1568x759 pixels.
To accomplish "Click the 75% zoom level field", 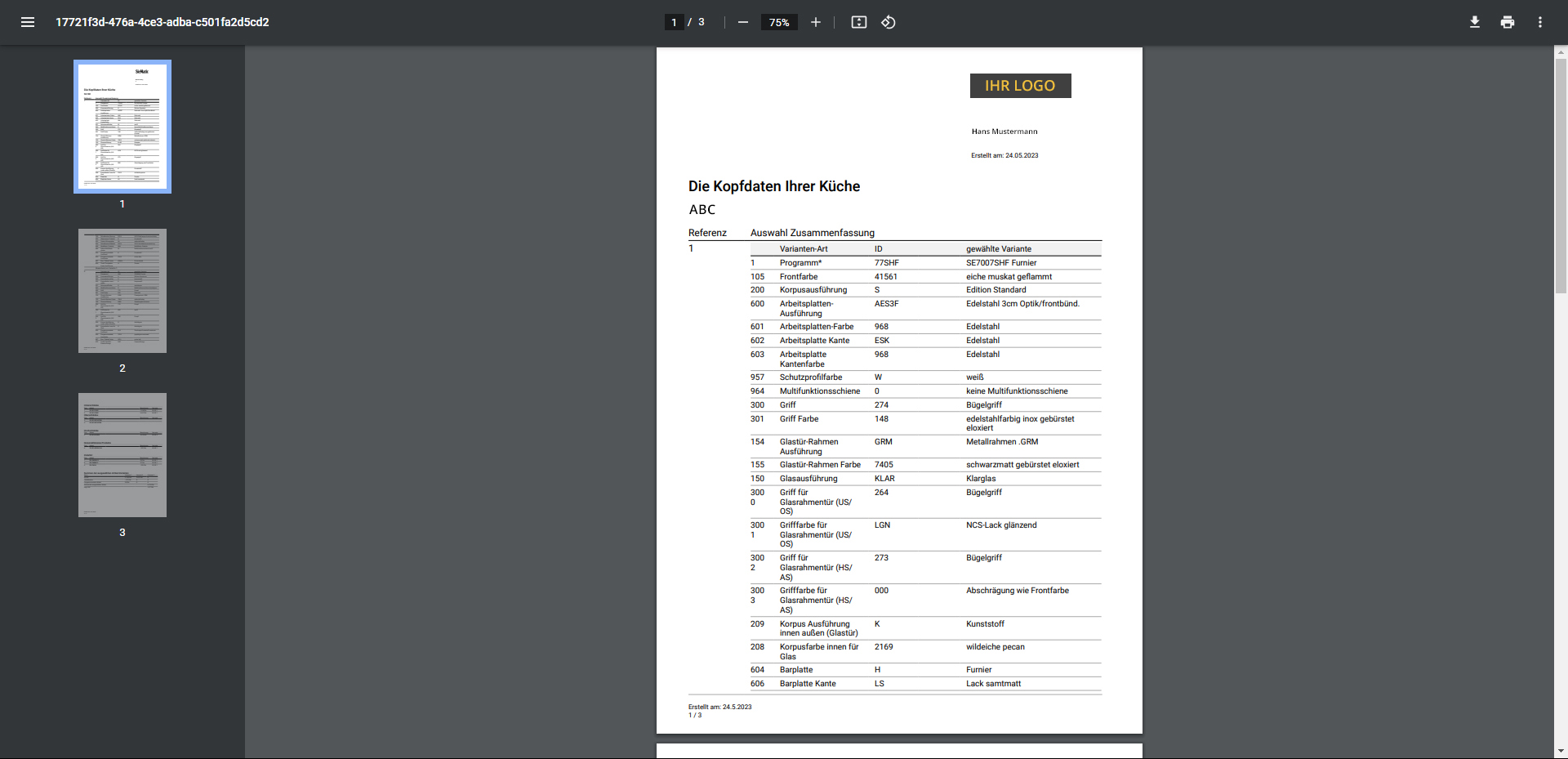I will coord(778,22).
